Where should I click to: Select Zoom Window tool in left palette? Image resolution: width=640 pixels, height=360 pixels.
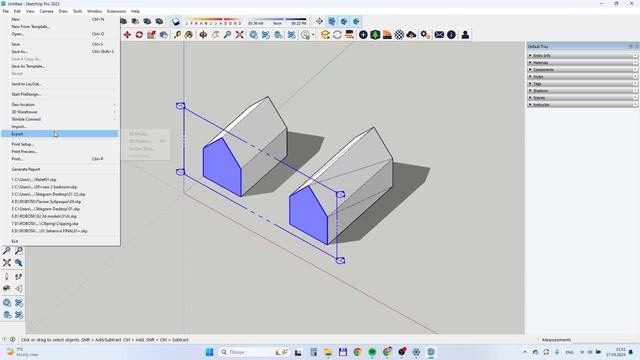pyautogui.click(x=18, y=251)
